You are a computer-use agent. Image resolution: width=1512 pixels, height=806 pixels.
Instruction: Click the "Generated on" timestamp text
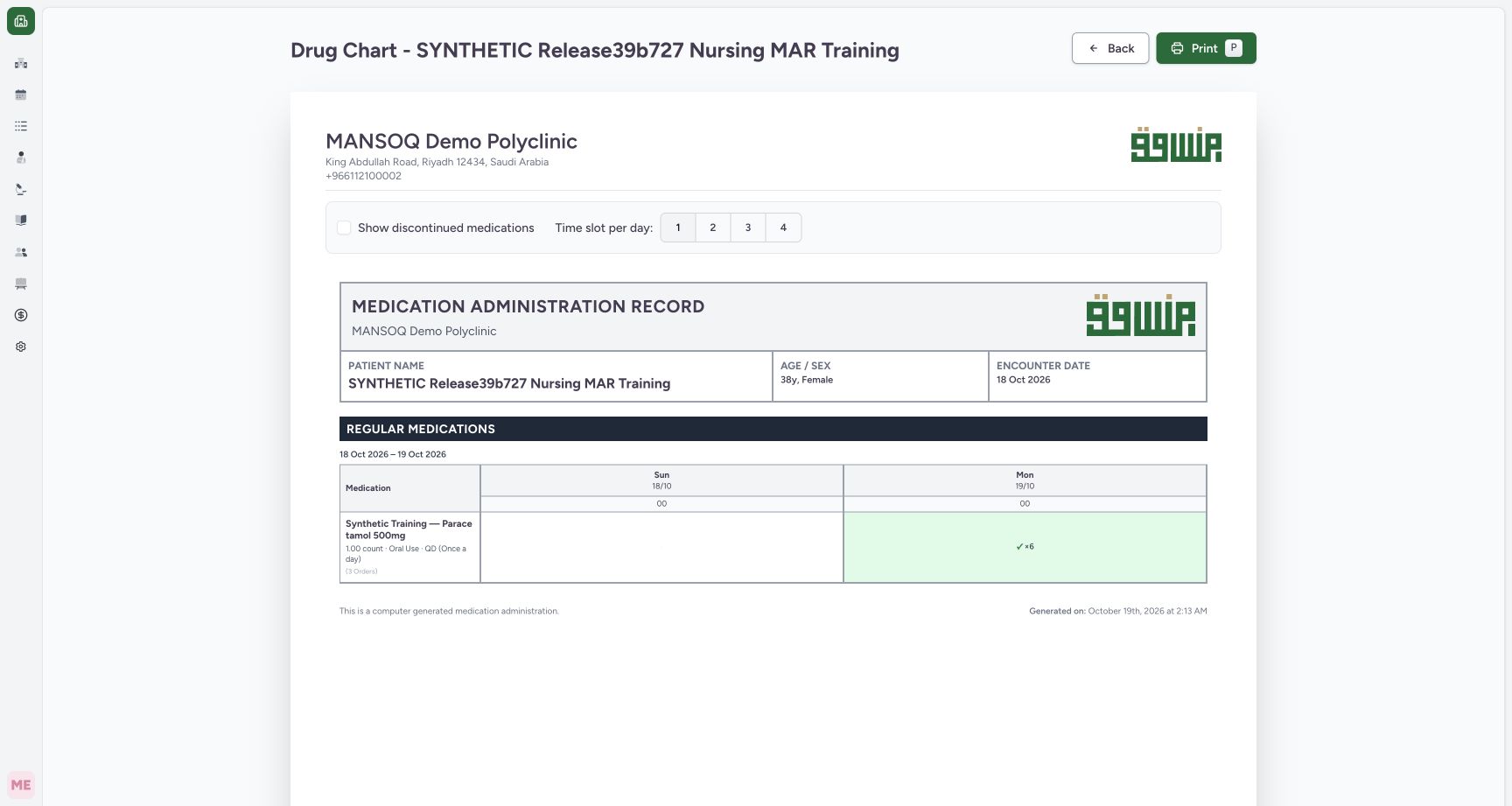coord(1118,611)
